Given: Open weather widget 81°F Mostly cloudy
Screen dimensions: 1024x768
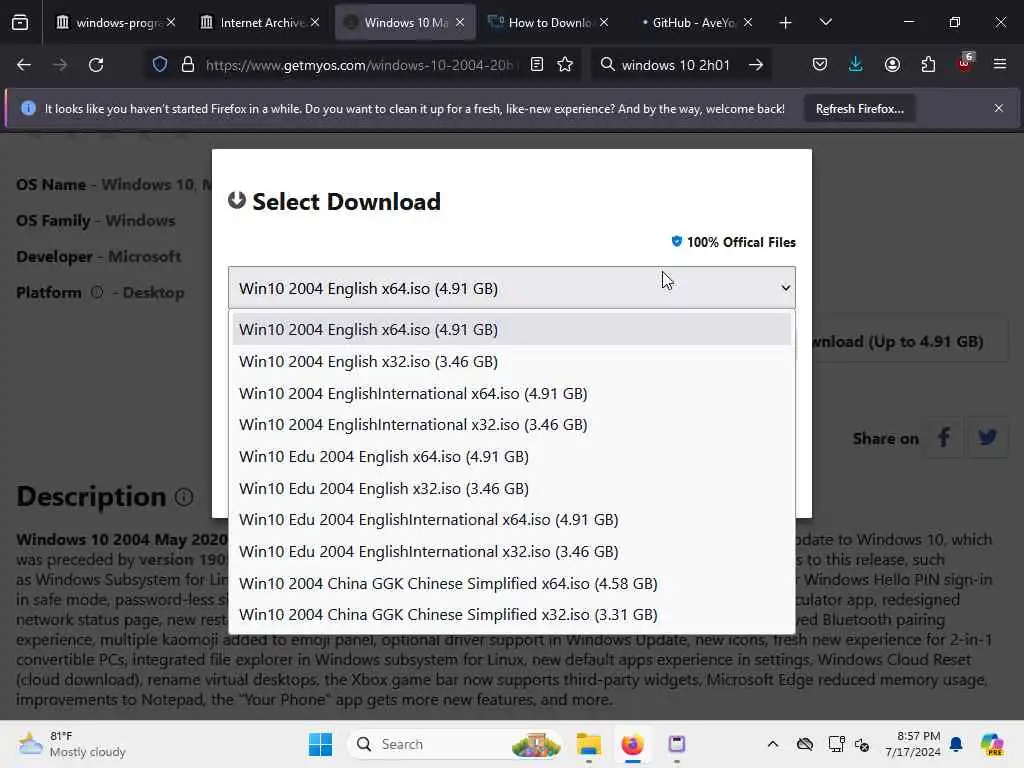Looking at the screenshot, I should click(x=72, y=744).
